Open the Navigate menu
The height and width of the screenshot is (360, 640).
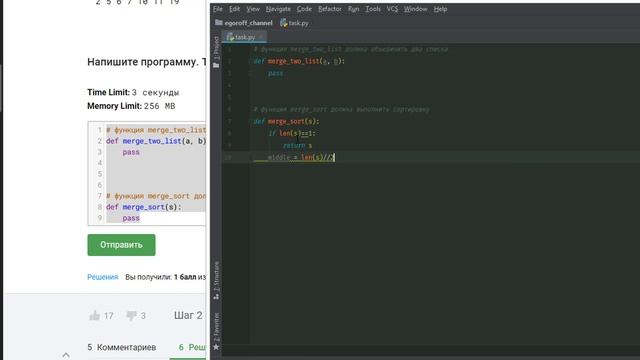pyautogui.click(x=278, y=9)
